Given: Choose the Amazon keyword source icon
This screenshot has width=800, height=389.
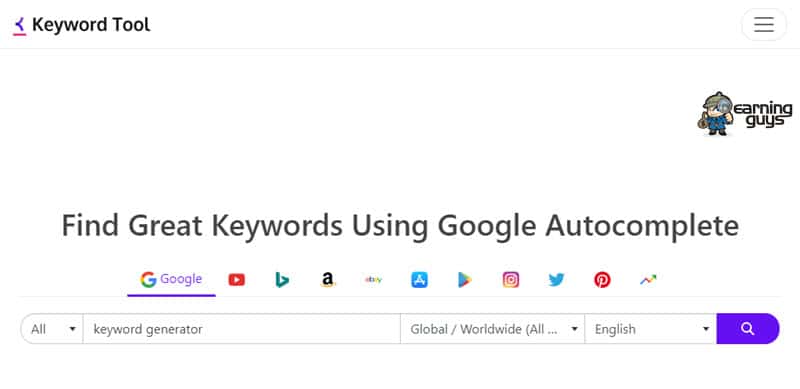Looking at the screenshot, I should tap(328, 280).
